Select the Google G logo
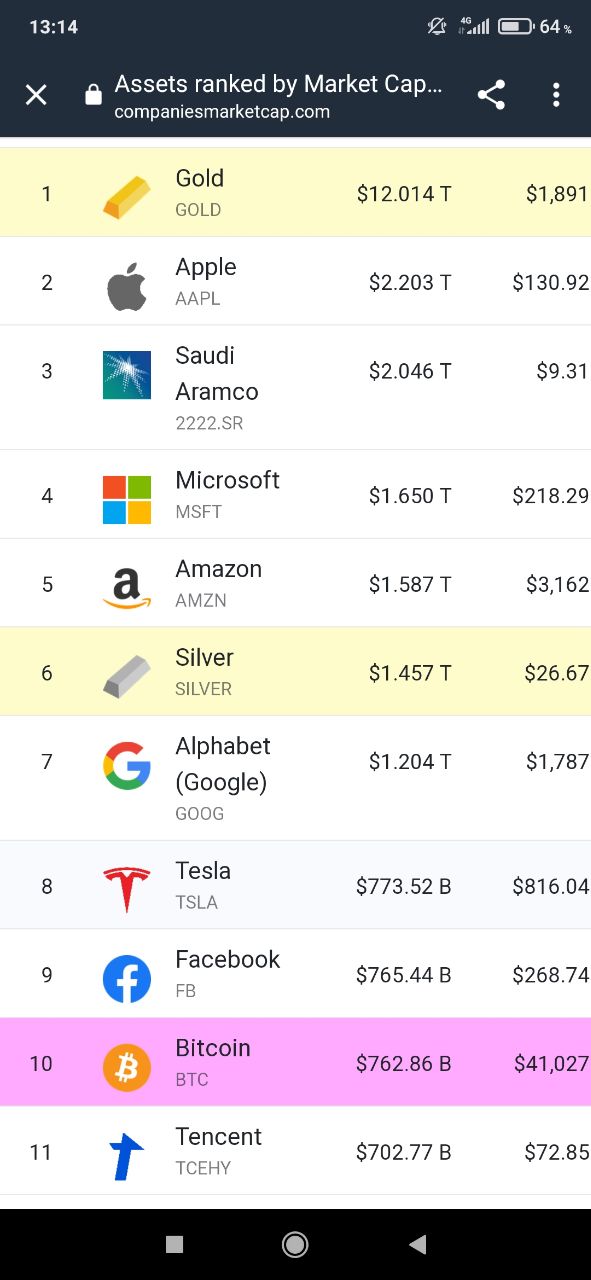The height and width of the screenshot is (1280, 591). [127, 766]
